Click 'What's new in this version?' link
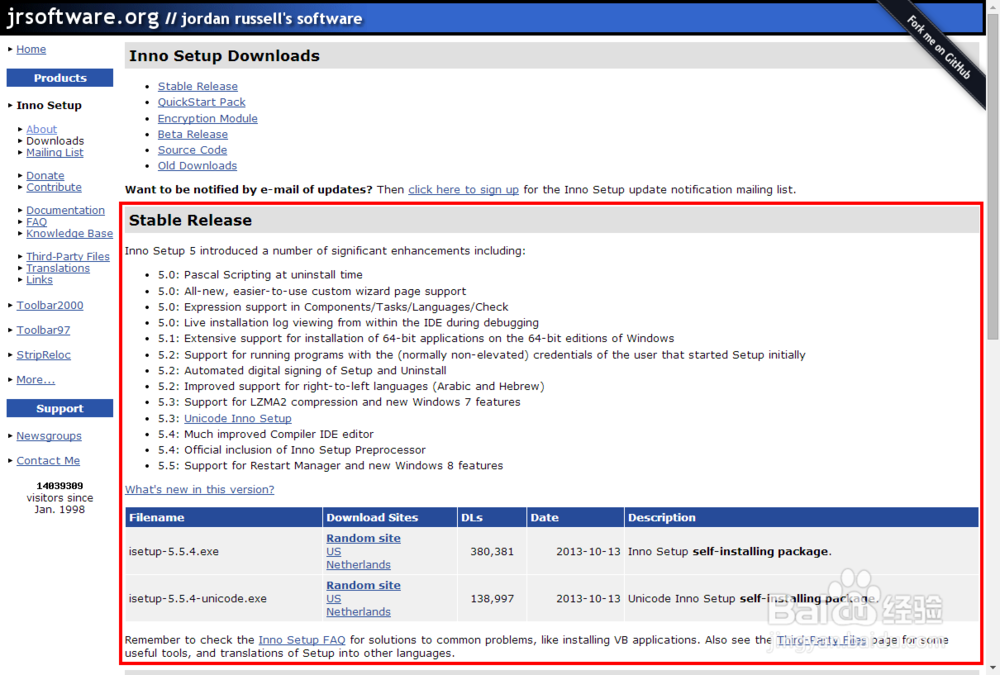Viewport: 1000px width, 675px height. [200, 489]
